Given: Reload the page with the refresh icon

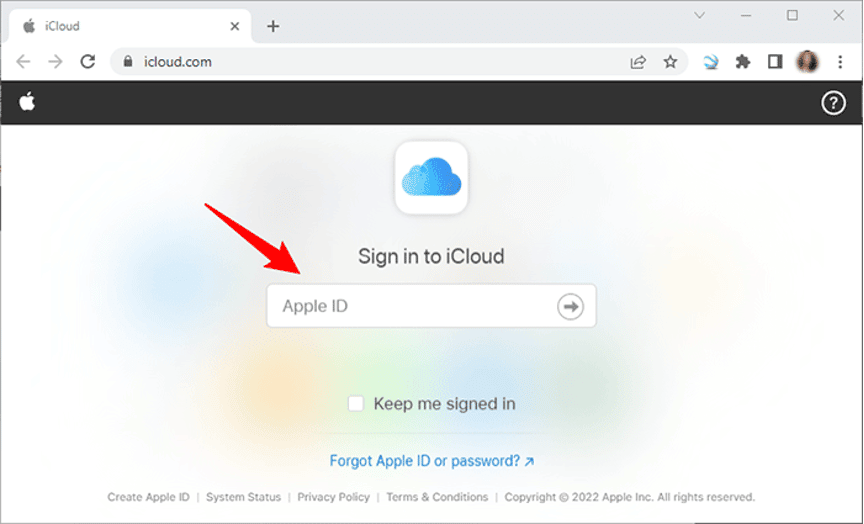Looking at the screenshot, I should [x=88, y=62].
